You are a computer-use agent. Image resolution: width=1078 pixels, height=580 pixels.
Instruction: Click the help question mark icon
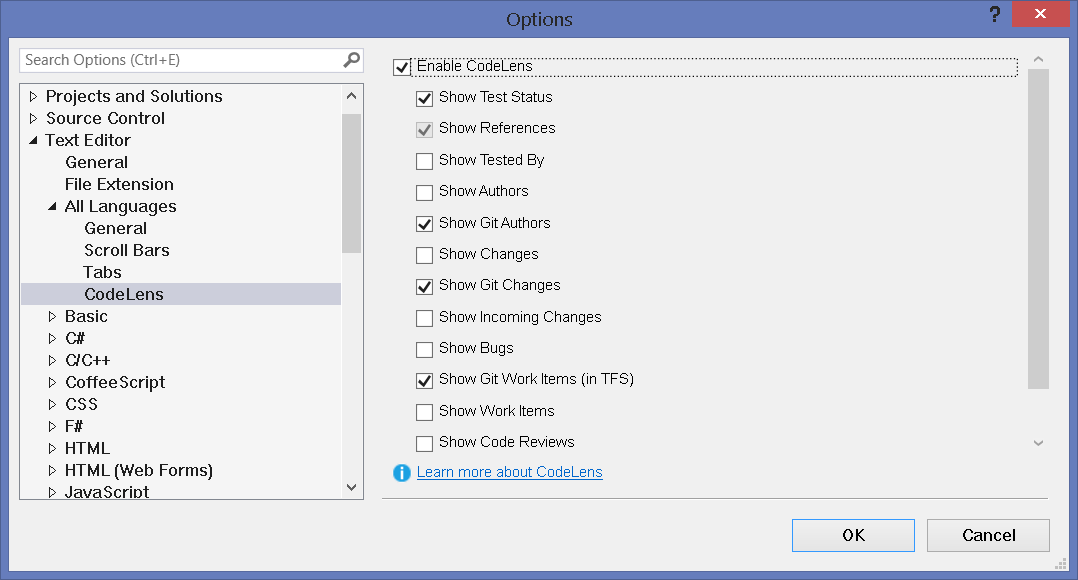point(994,14)
